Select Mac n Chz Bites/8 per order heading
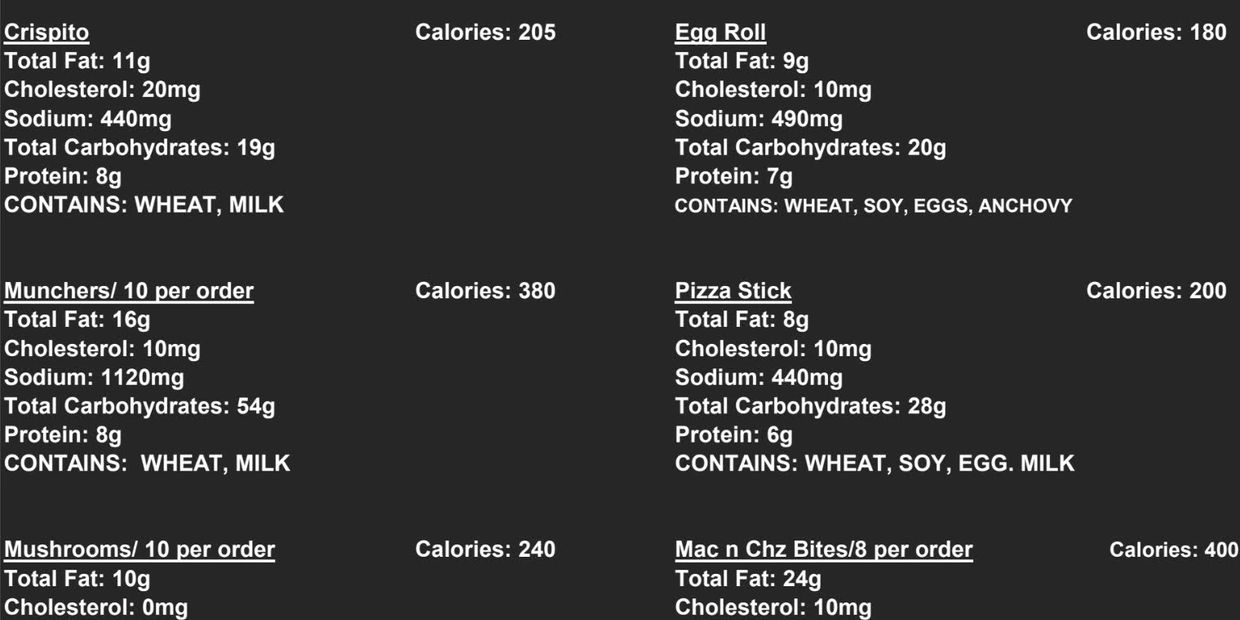The image size is (1240, 620). (823, 550)
